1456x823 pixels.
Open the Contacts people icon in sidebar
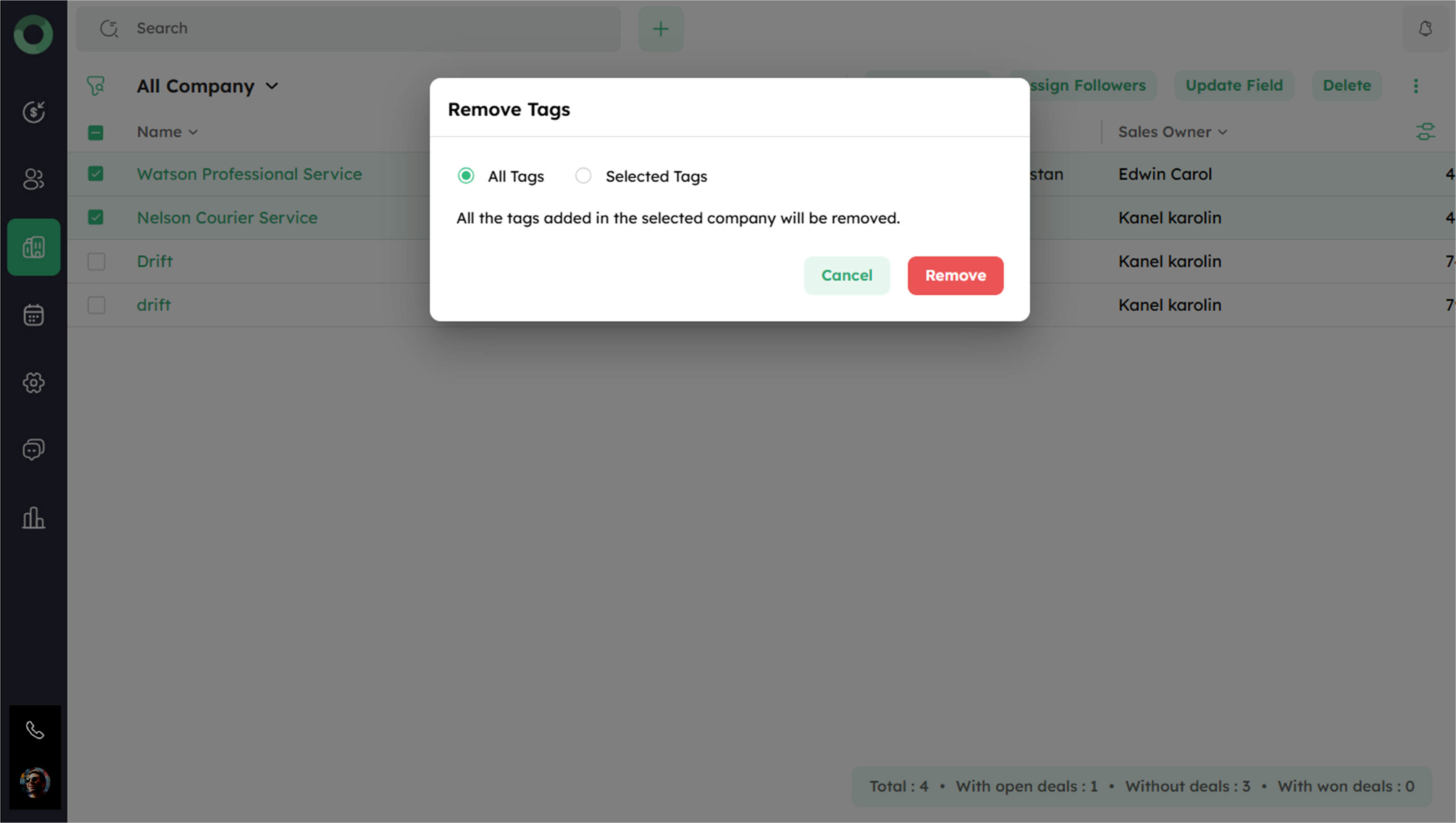[x=33, y=180]
